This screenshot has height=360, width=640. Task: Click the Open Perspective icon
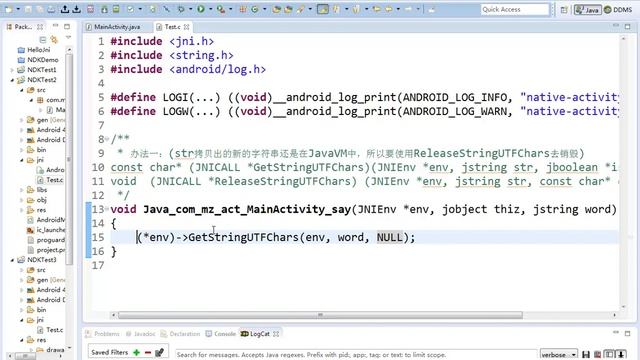point(564,10)
